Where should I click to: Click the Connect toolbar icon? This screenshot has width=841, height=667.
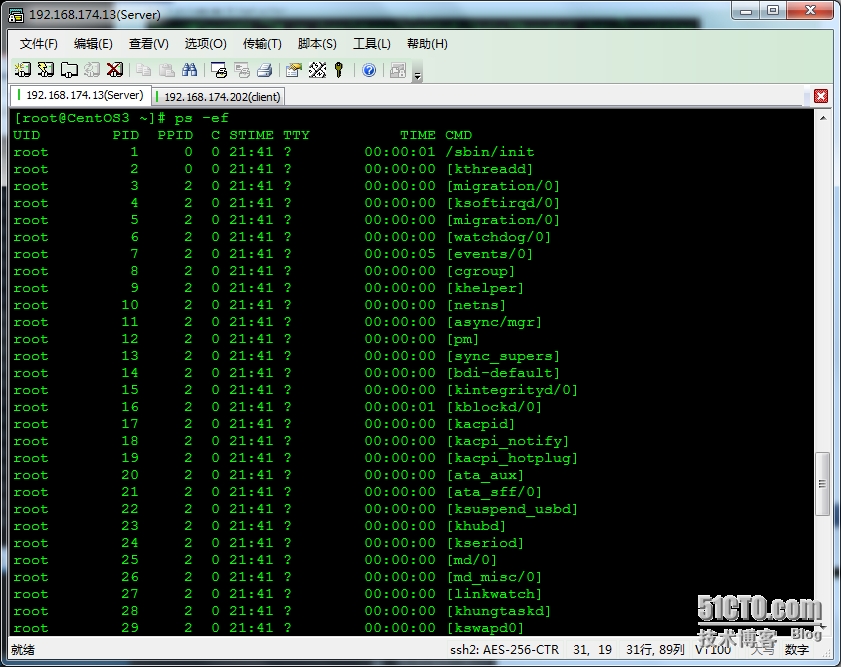pos(23,70)
